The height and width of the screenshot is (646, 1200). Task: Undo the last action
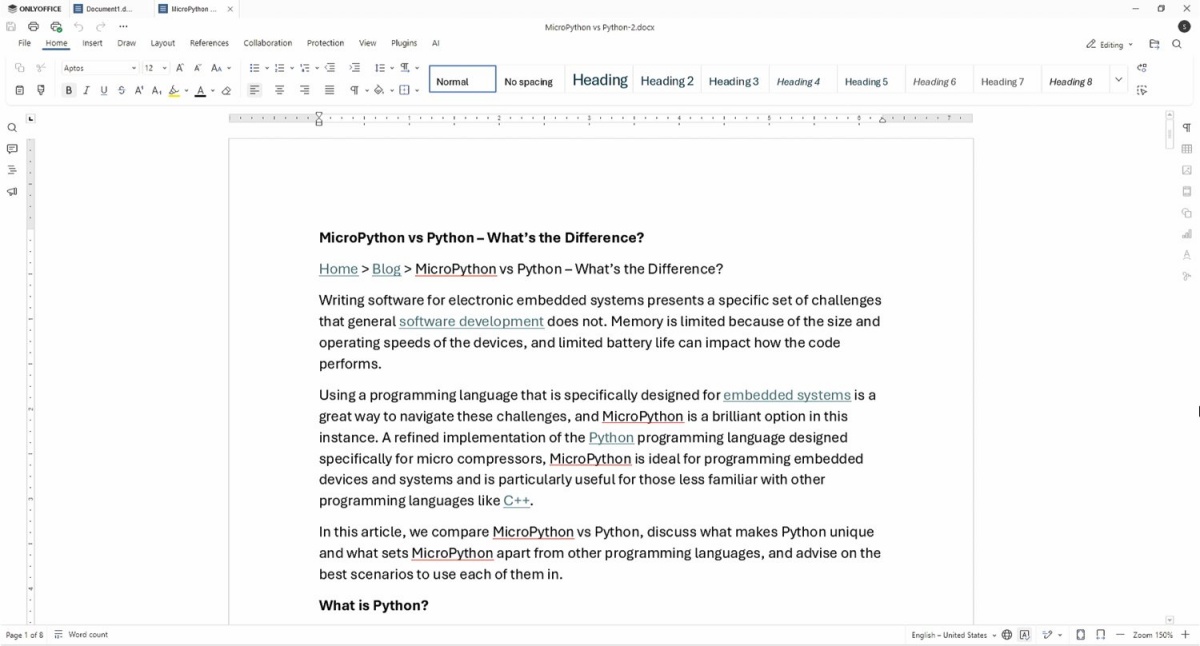pos(78,27)
